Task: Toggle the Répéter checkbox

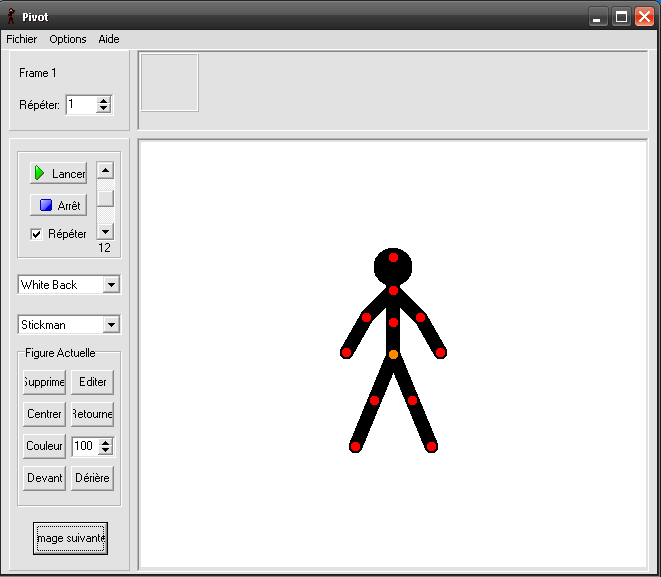Action: tap(37, 234)
